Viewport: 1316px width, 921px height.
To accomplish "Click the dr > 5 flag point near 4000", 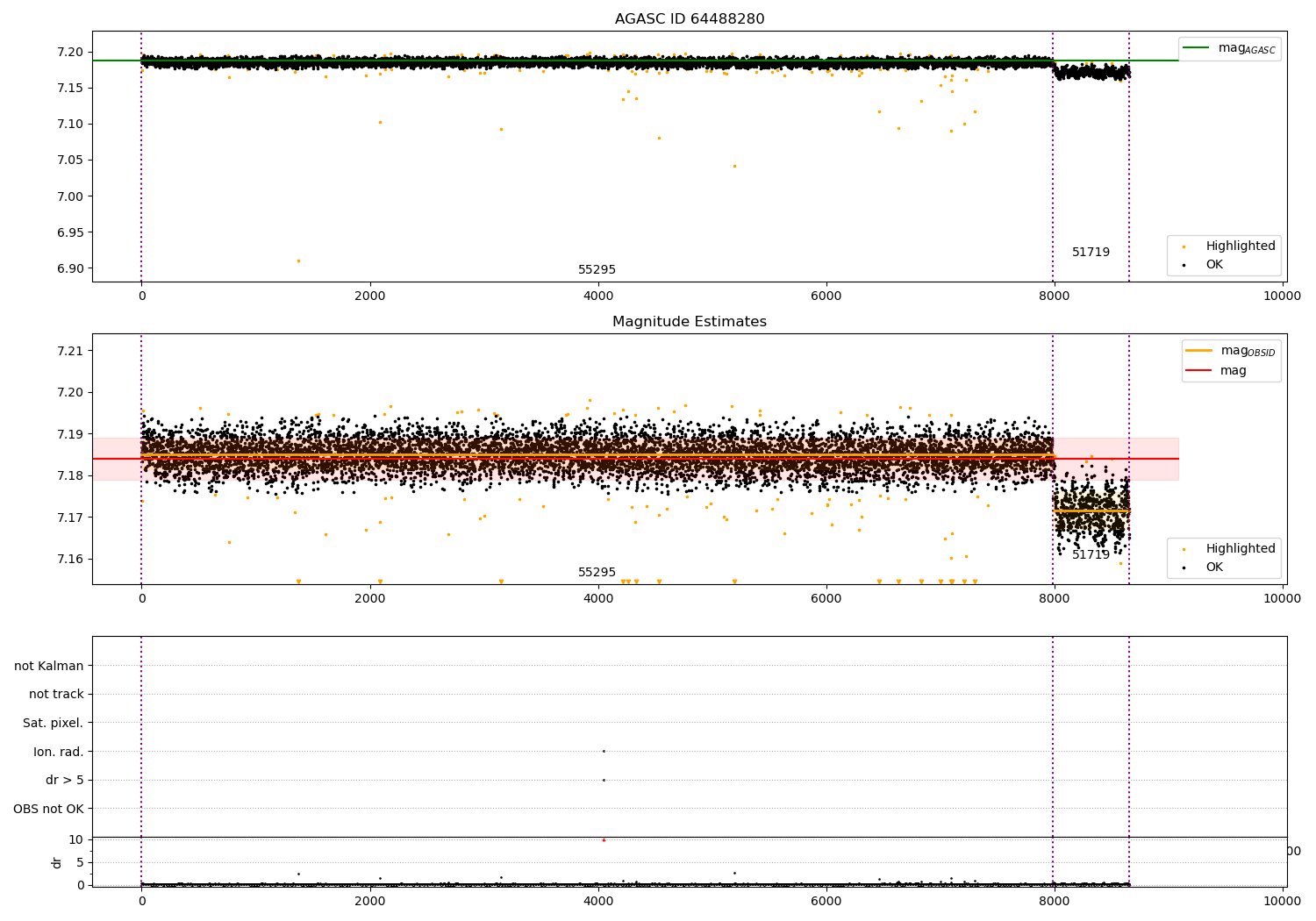I will pos(604,780).
